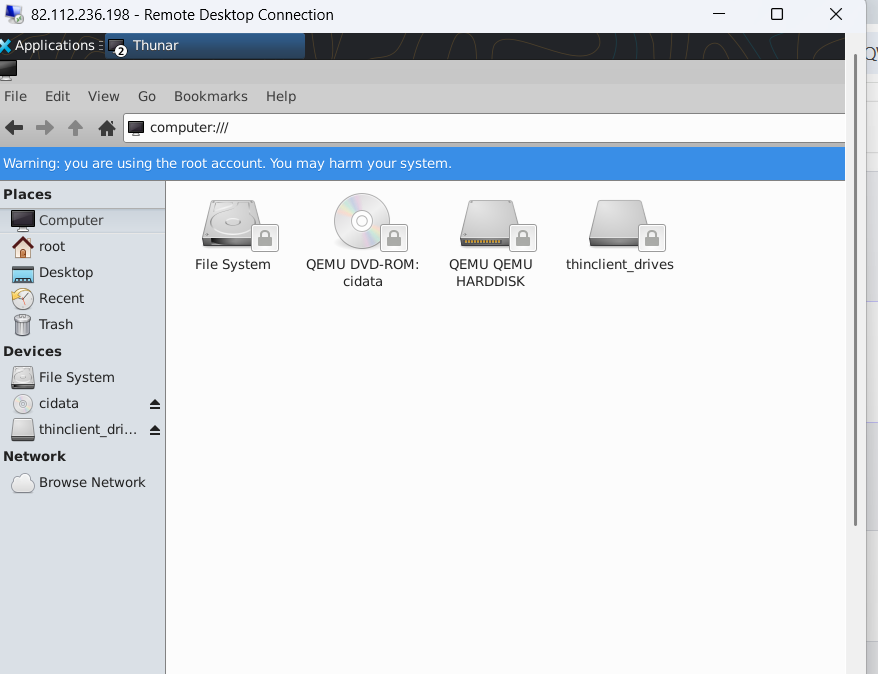Open the Help menu
878x674 pixels.
click(x=281, y=96)
